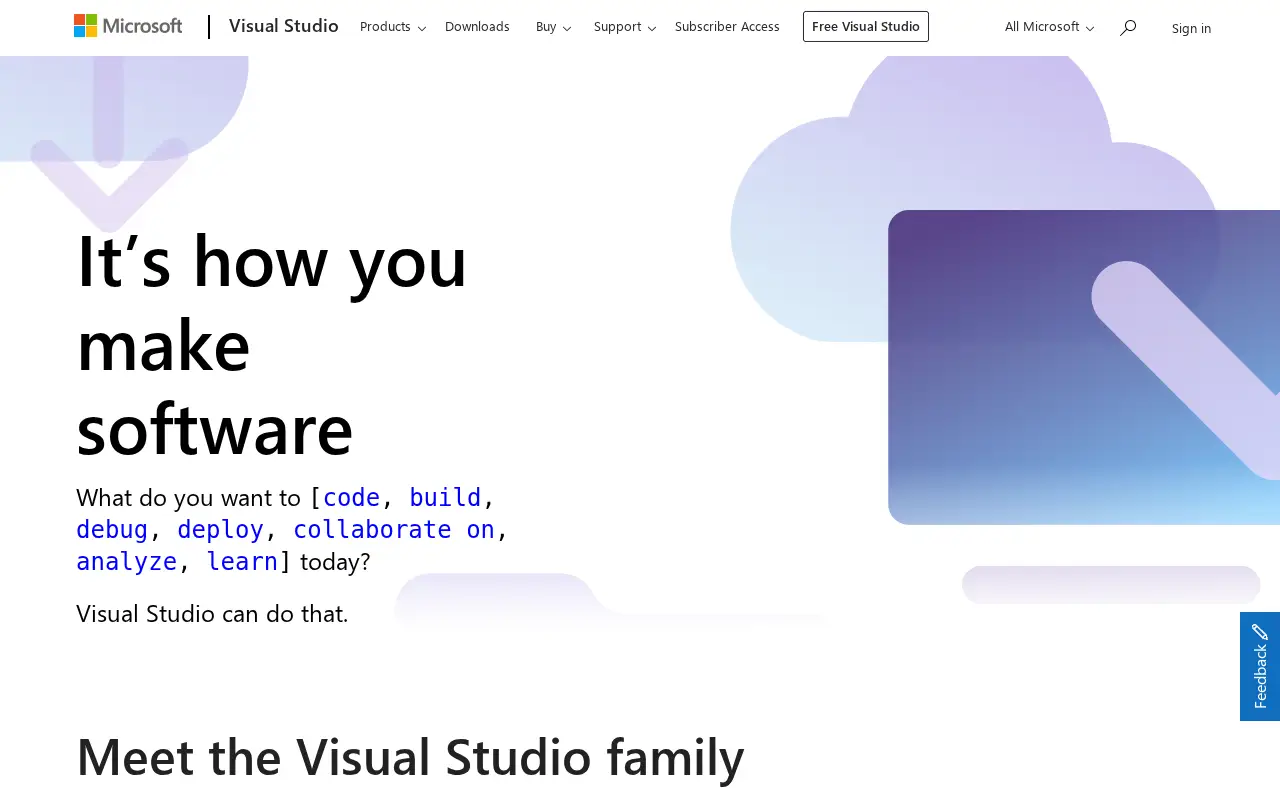
Task: Expand the All Microsoft menu
Action: [1049, 27]
